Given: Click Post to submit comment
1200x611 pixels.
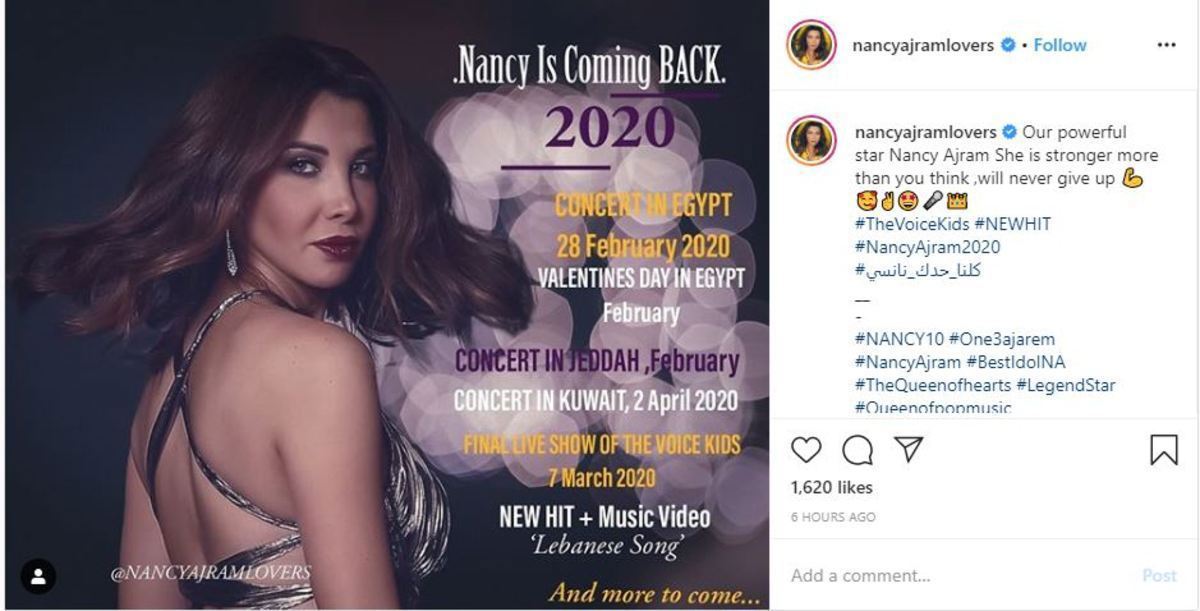Looking at the screenshot, I should click(1159, 576).
